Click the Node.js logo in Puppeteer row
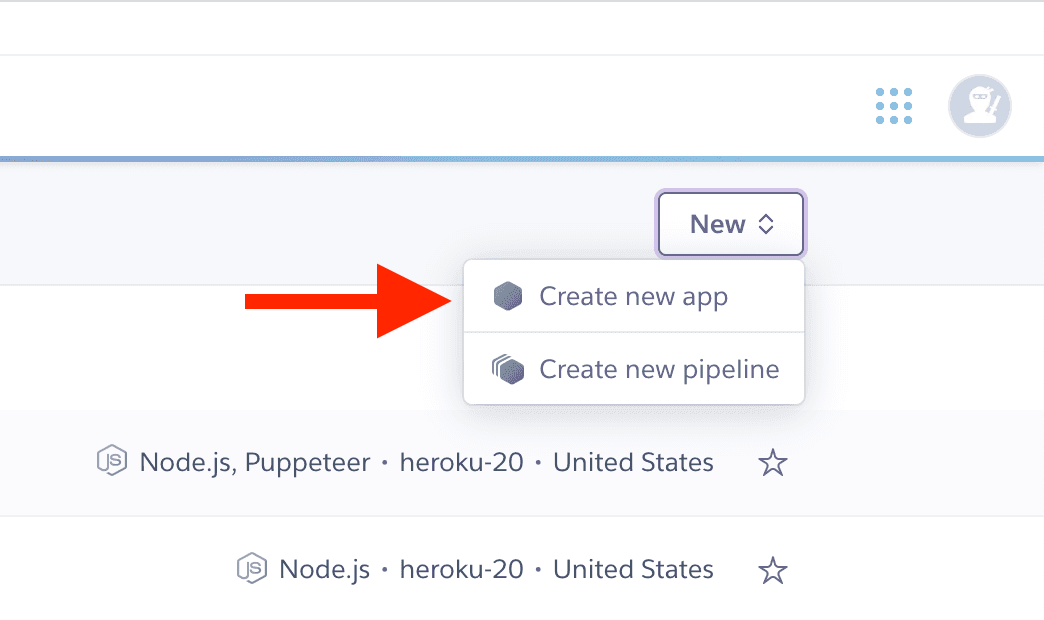This screenshot has width=1044, height=620. point(111,462)
